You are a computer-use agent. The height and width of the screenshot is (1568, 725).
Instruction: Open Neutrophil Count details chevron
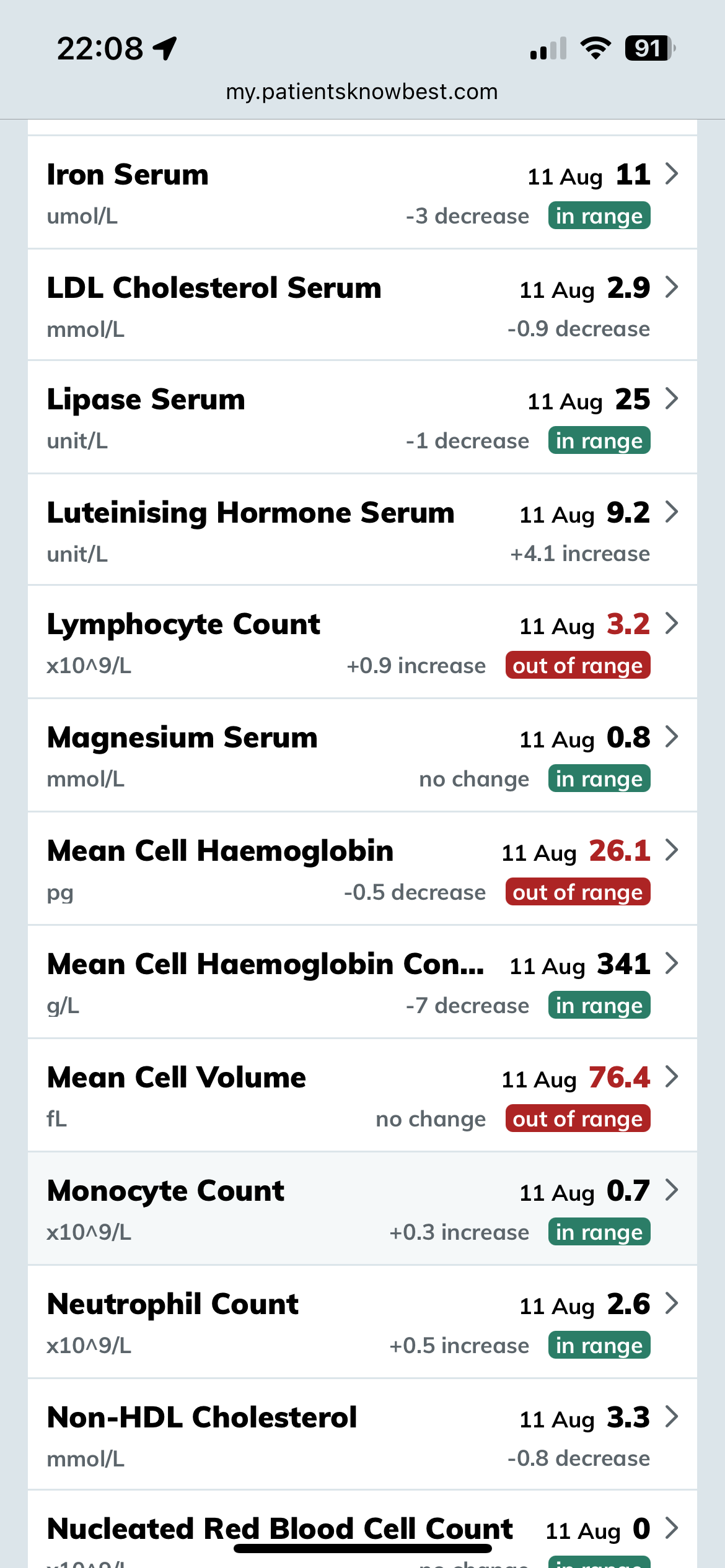point(672,1304)
